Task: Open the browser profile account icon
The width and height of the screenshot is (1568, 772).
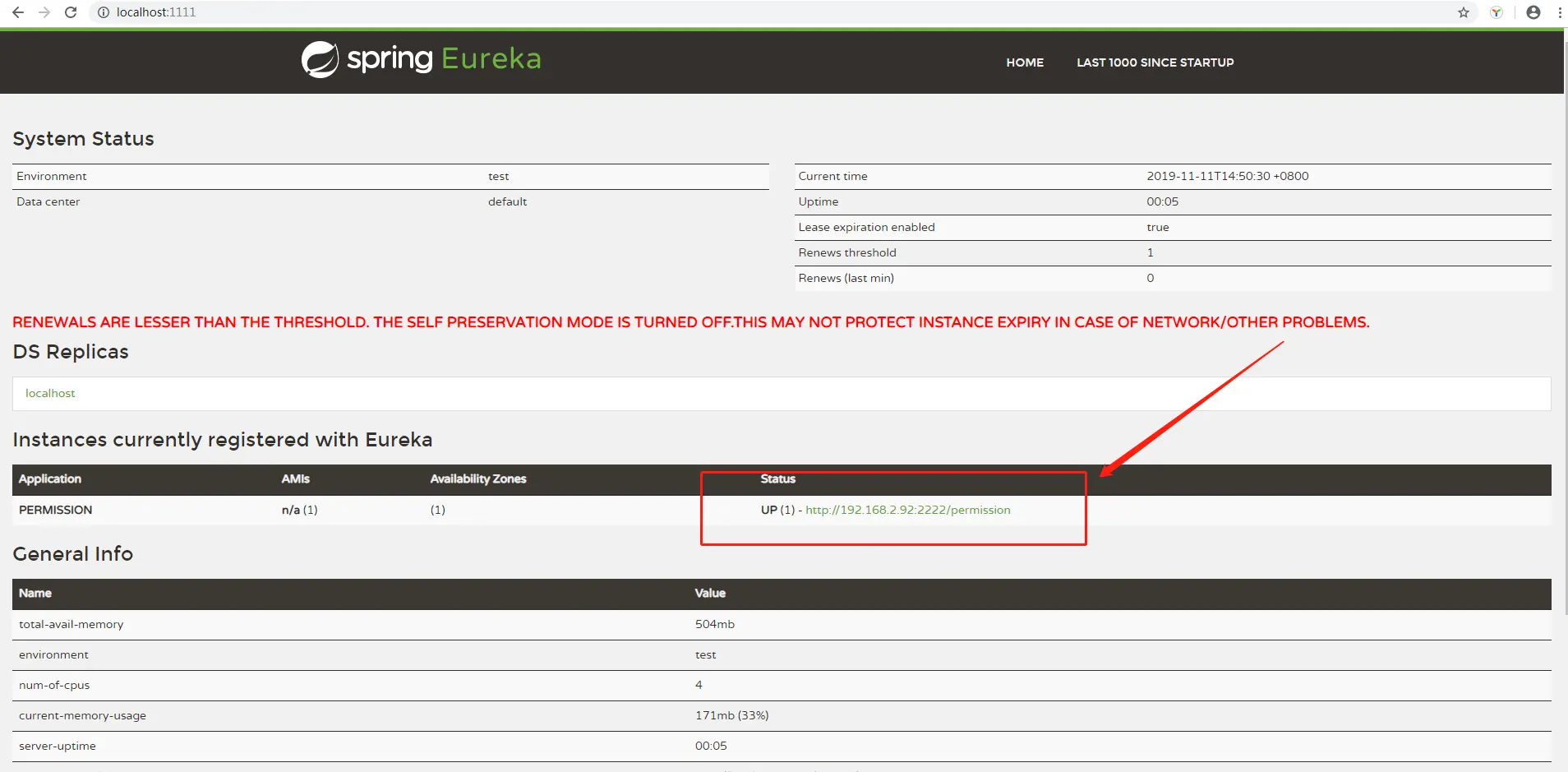Action: click(x=1533, y=12)
